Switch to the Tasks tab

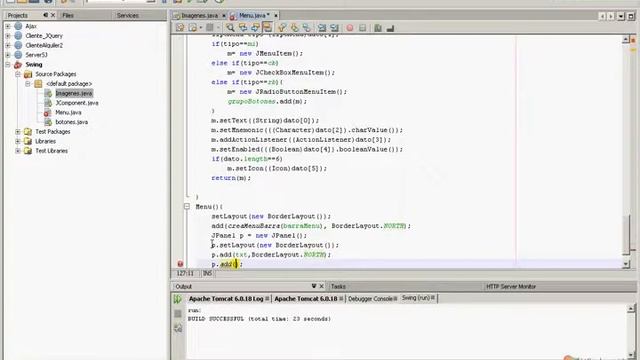338,287
